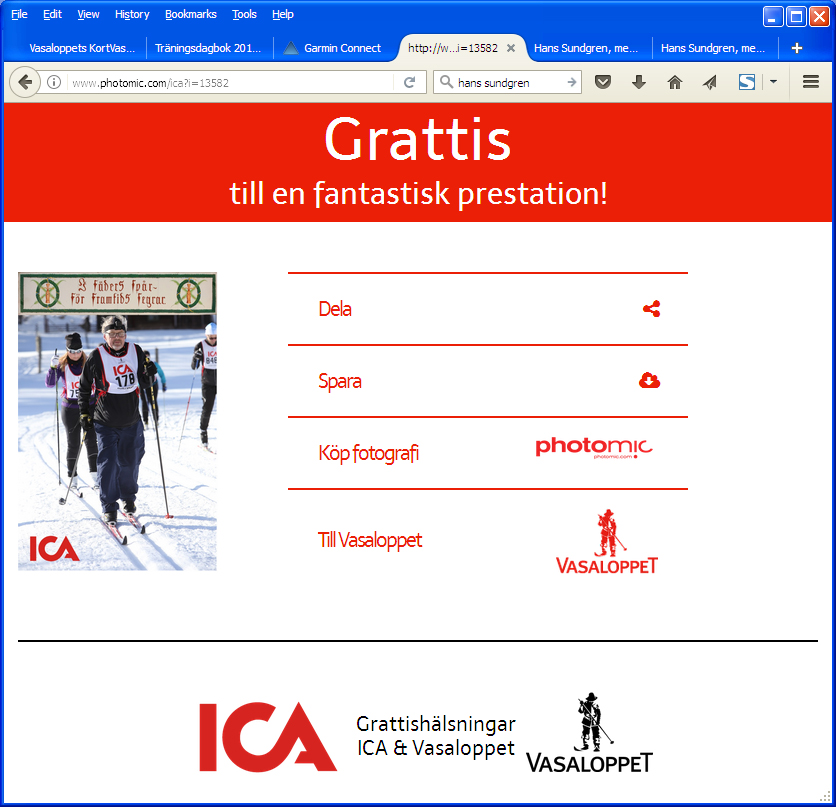Image resolution: width=836 pixels, height=807 pixels.
Task: Open the Bookmarks menu
Action: click(191, 14)
